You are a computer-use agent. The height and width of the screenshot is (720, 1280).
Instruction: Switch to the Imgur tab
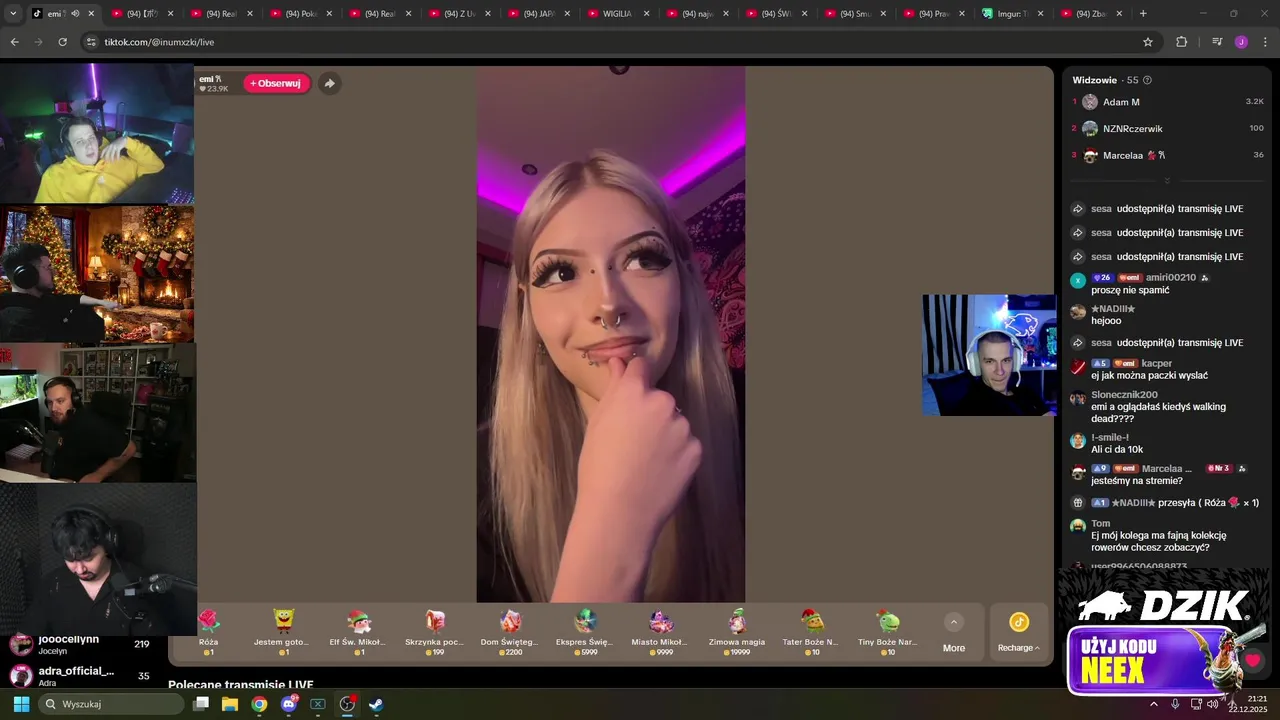(1012, 14)
